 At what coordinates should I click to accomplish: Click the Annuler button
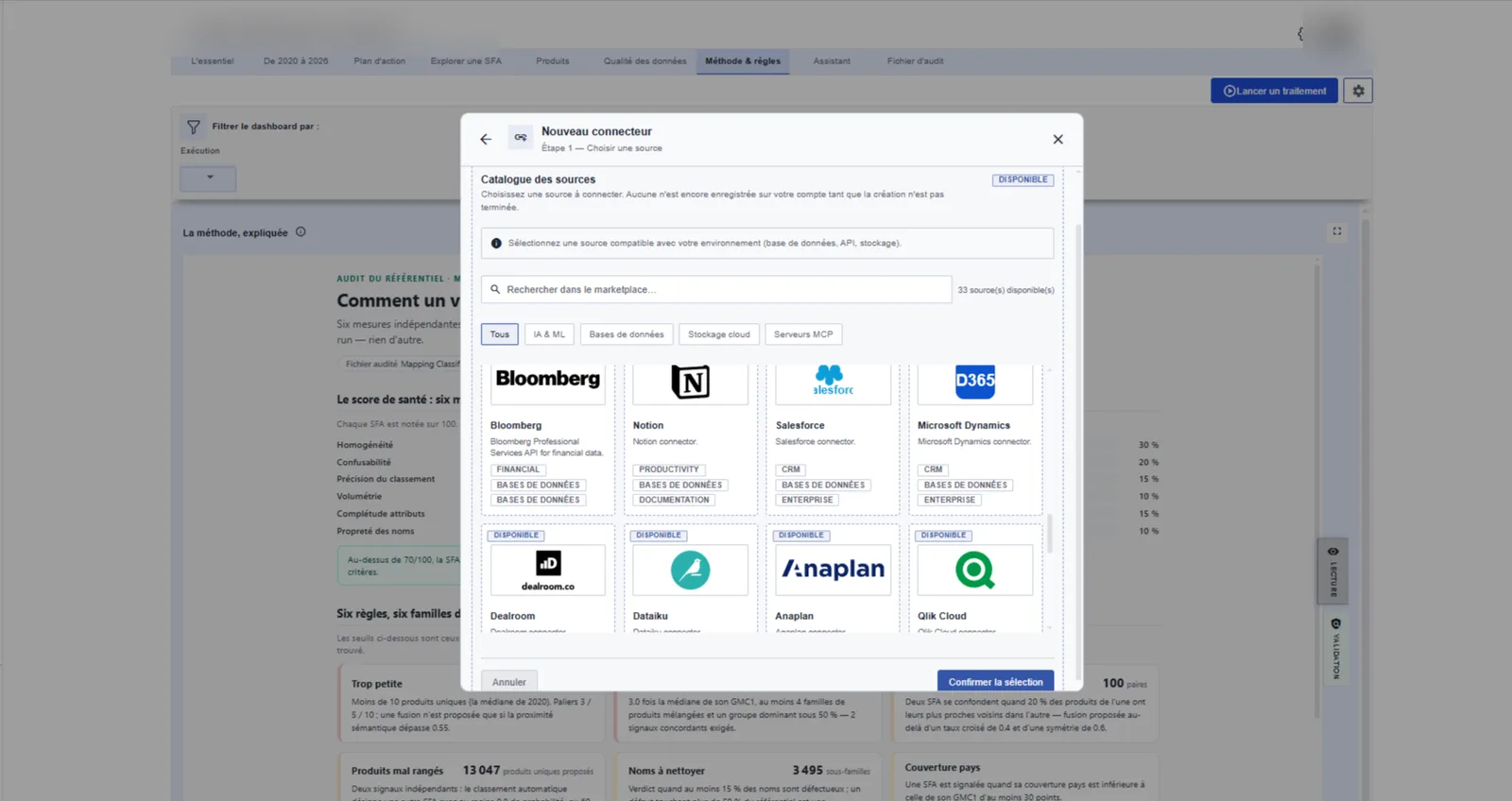(509, 681)
